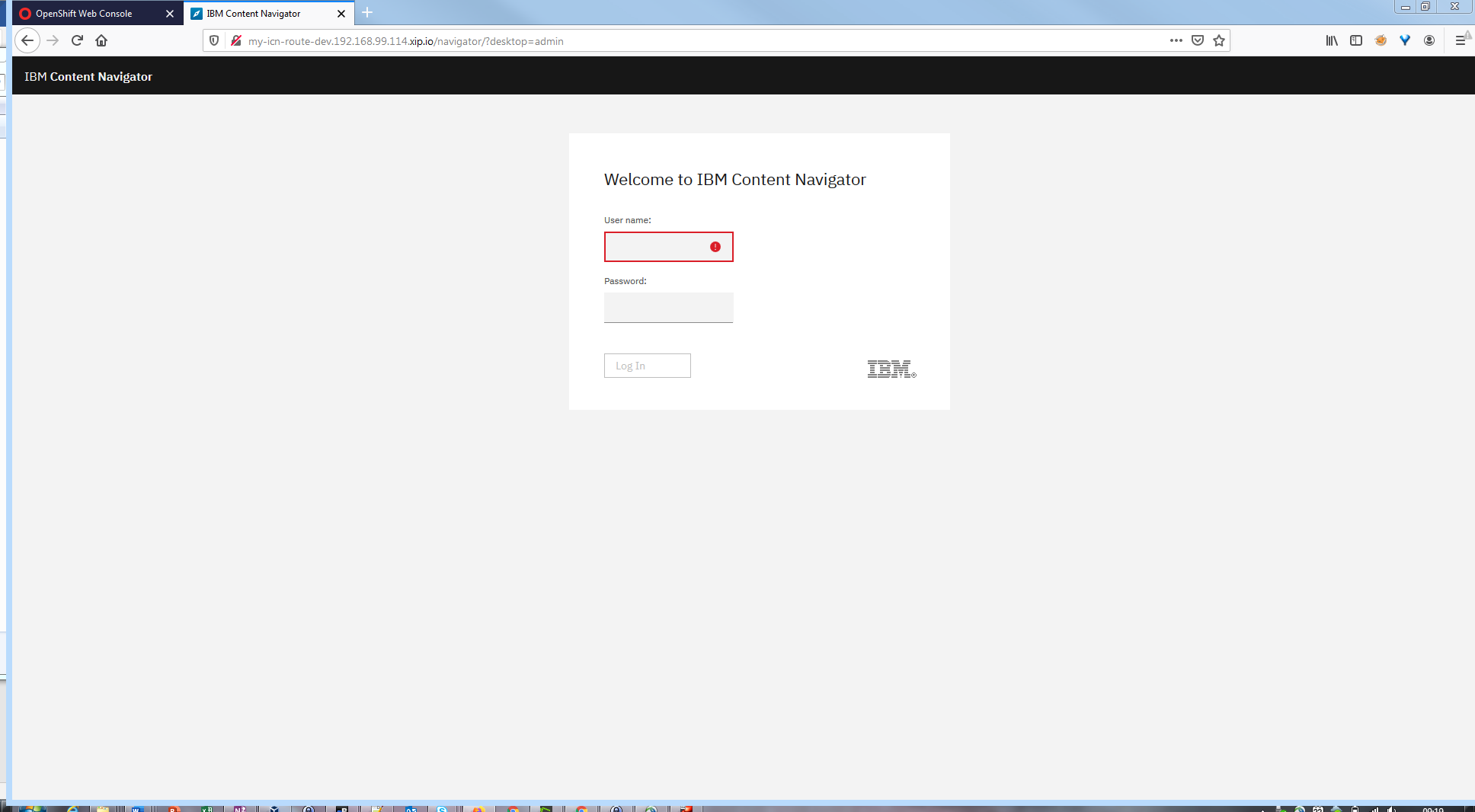Click inside the Password field
1475x812 pixels.
pyautogui.click(x=668, y=307)
